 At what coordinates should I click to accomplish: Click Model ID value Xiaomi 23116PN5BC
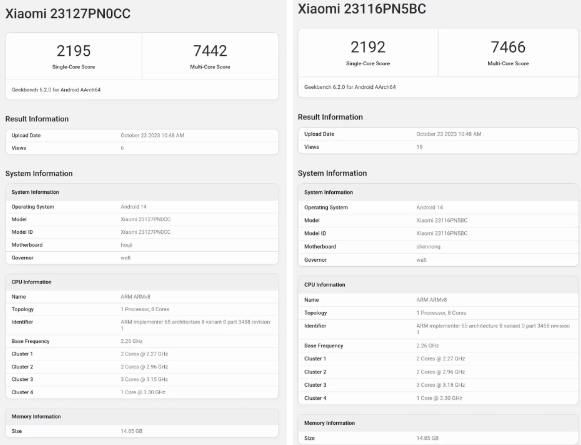coord(442,233)
